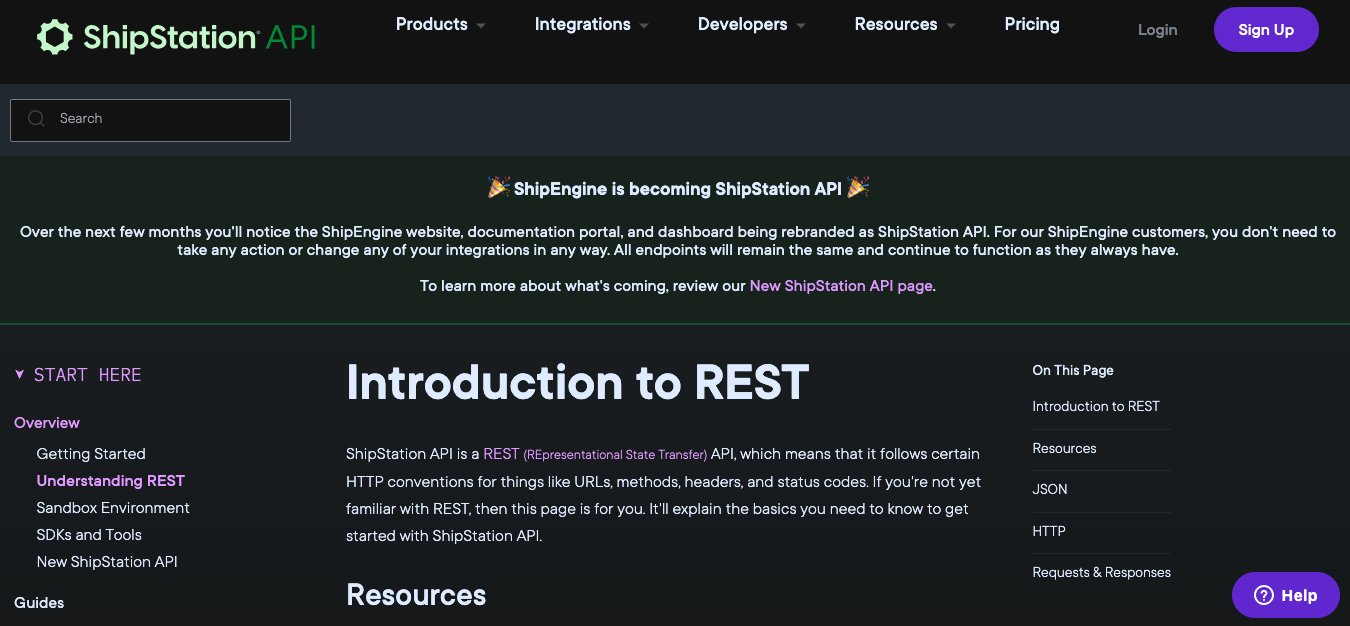Select Getting Started in the sidebar
The image size is (1350, 626).
coord(91,454)
